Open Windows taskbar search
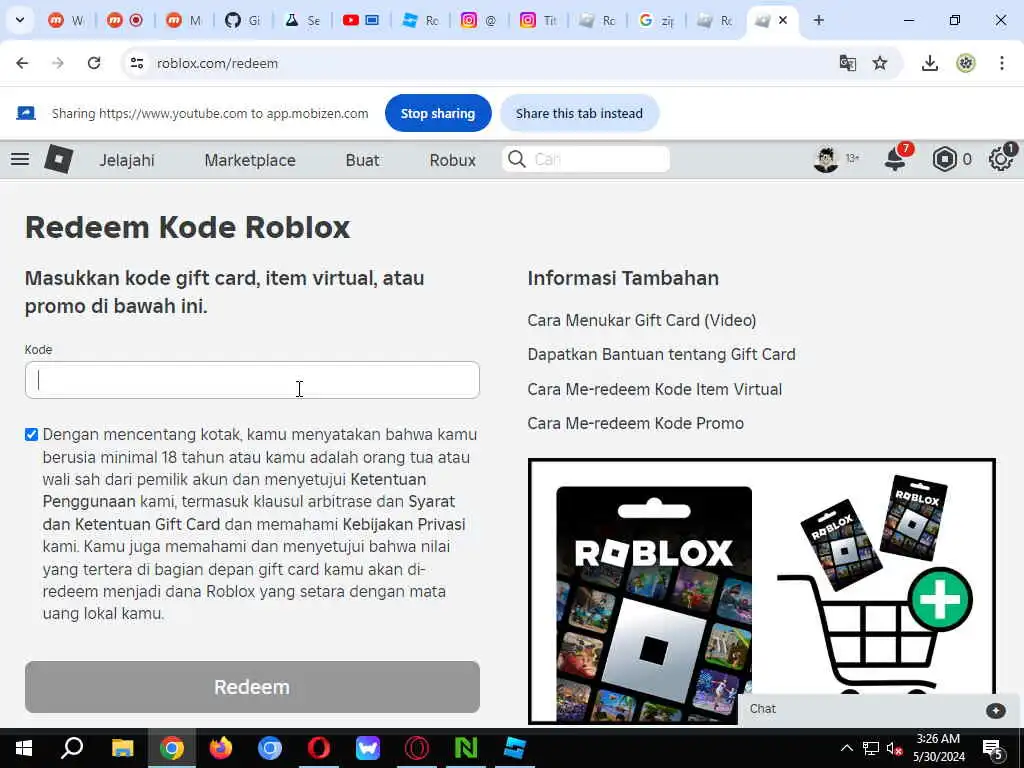This screenshot has height=768, width=1024. coord(72,748)
